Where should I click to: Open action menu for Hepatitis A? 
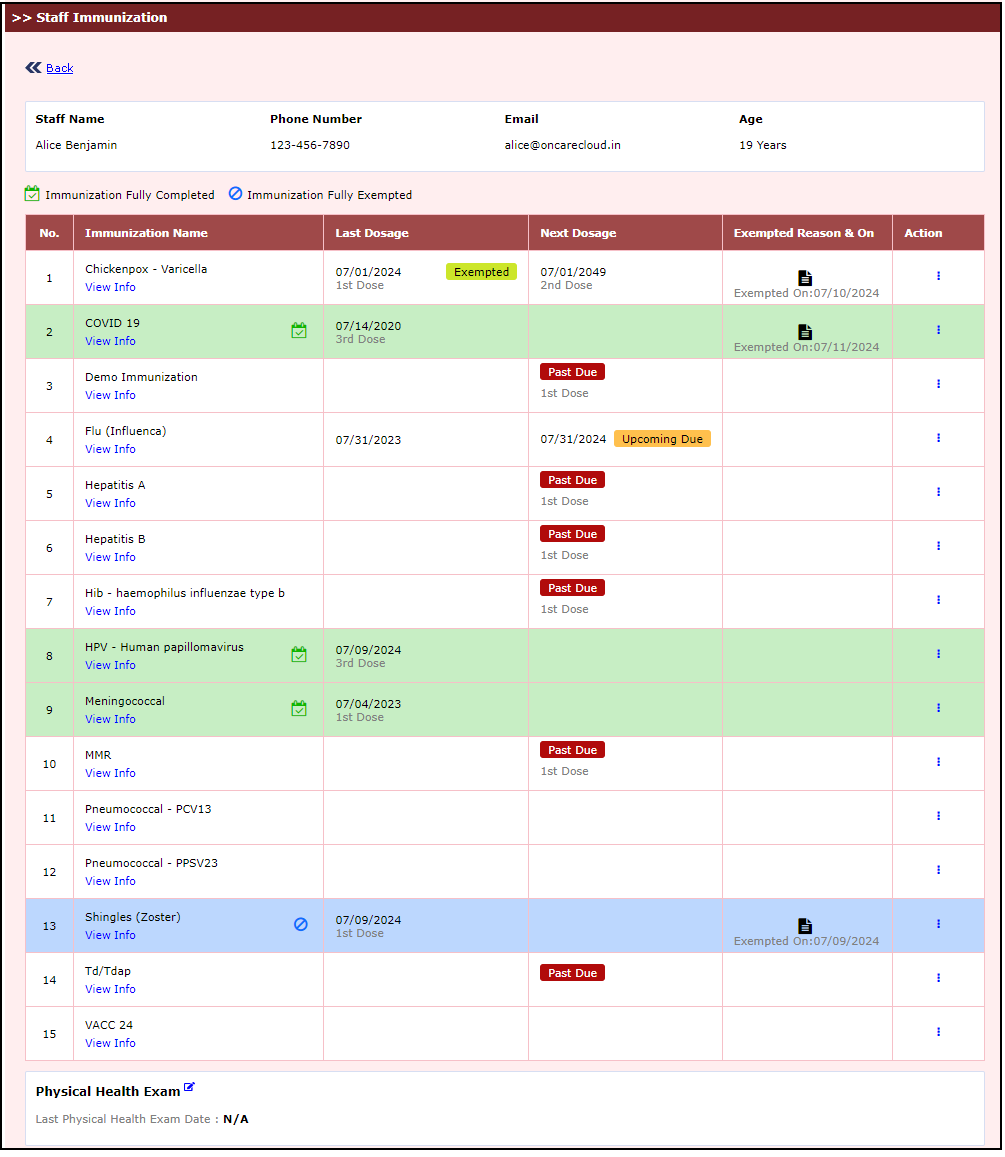938,492
